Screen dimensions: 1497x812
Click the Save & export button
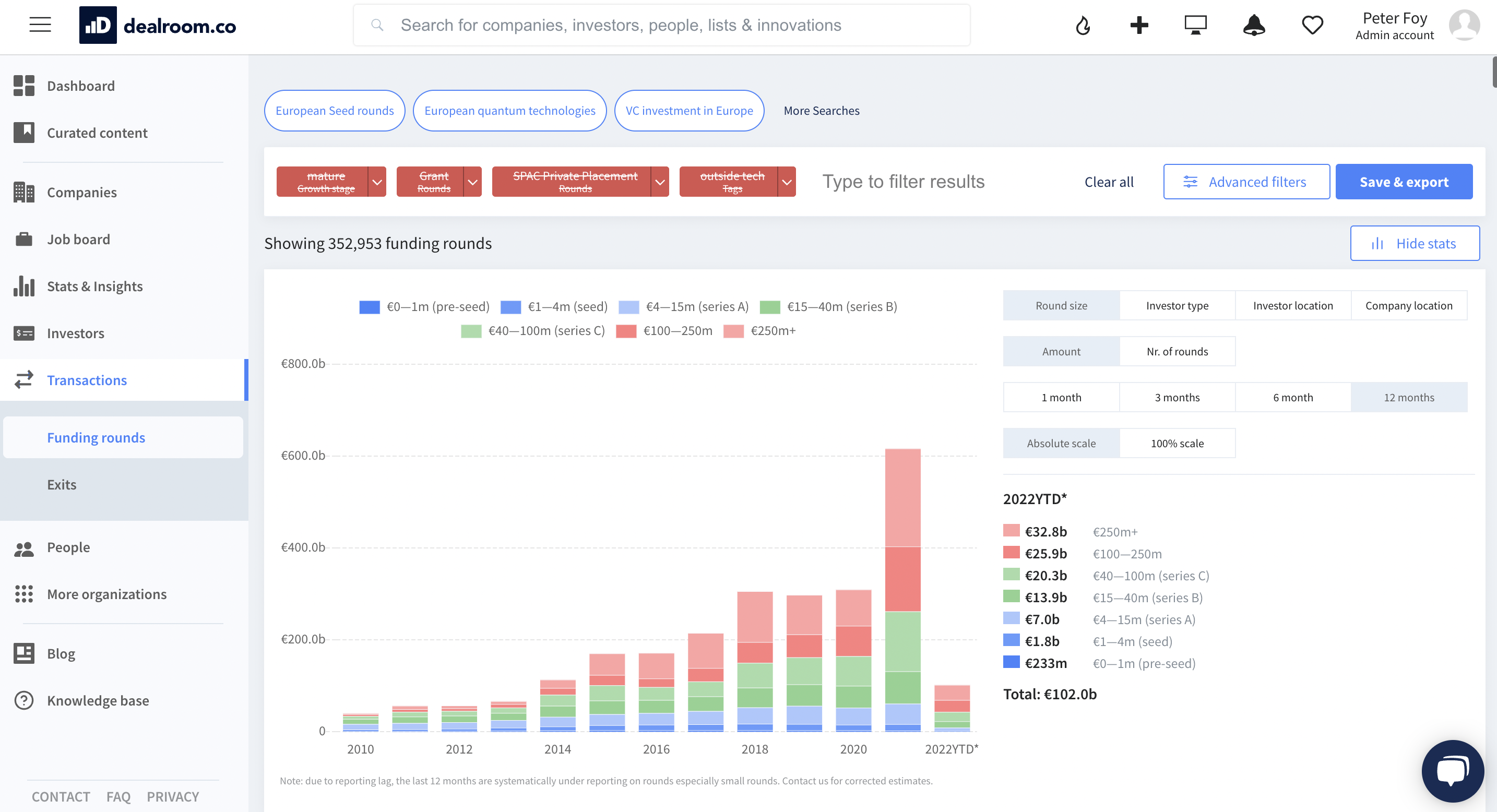pyautogui.click(x=1404, y=181)
